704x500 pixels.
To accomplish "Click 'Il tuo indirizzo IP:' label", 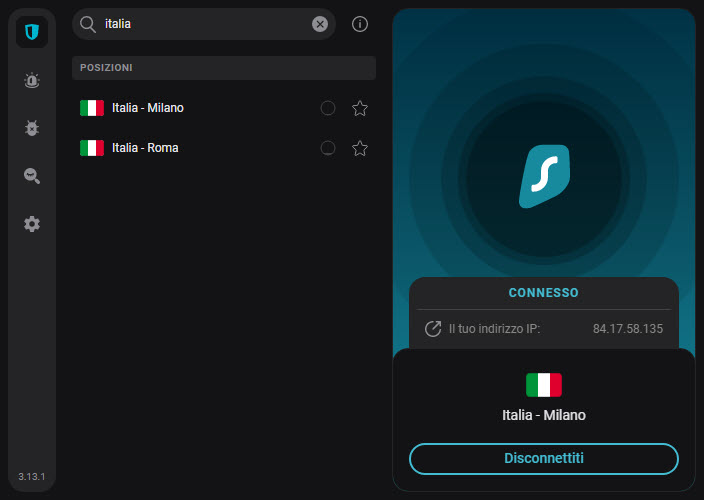I will tap(494, 329).
